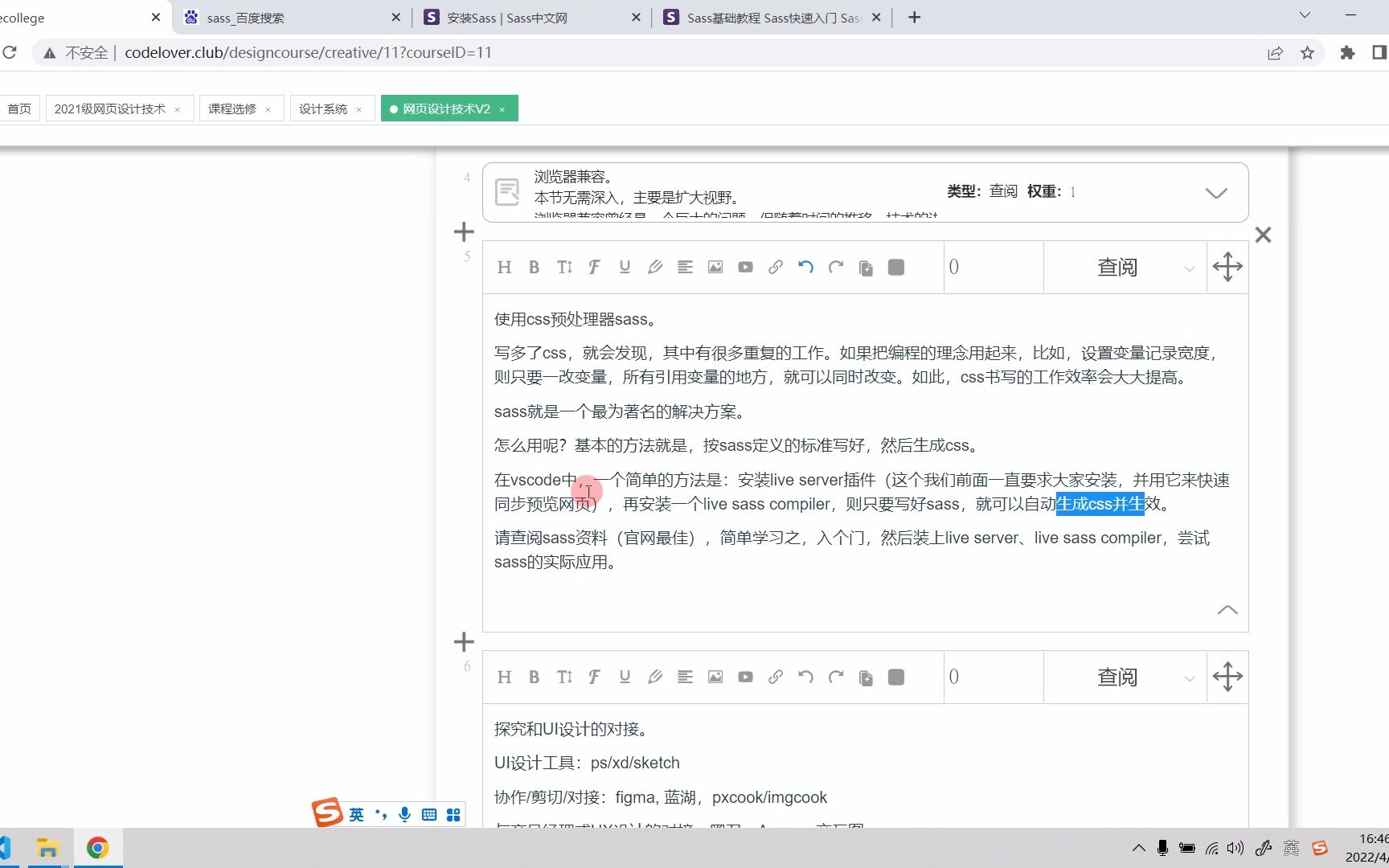Select highlighter pen tool in block 5
Viewport: 1389px width, 868px height.
[655, 268]
